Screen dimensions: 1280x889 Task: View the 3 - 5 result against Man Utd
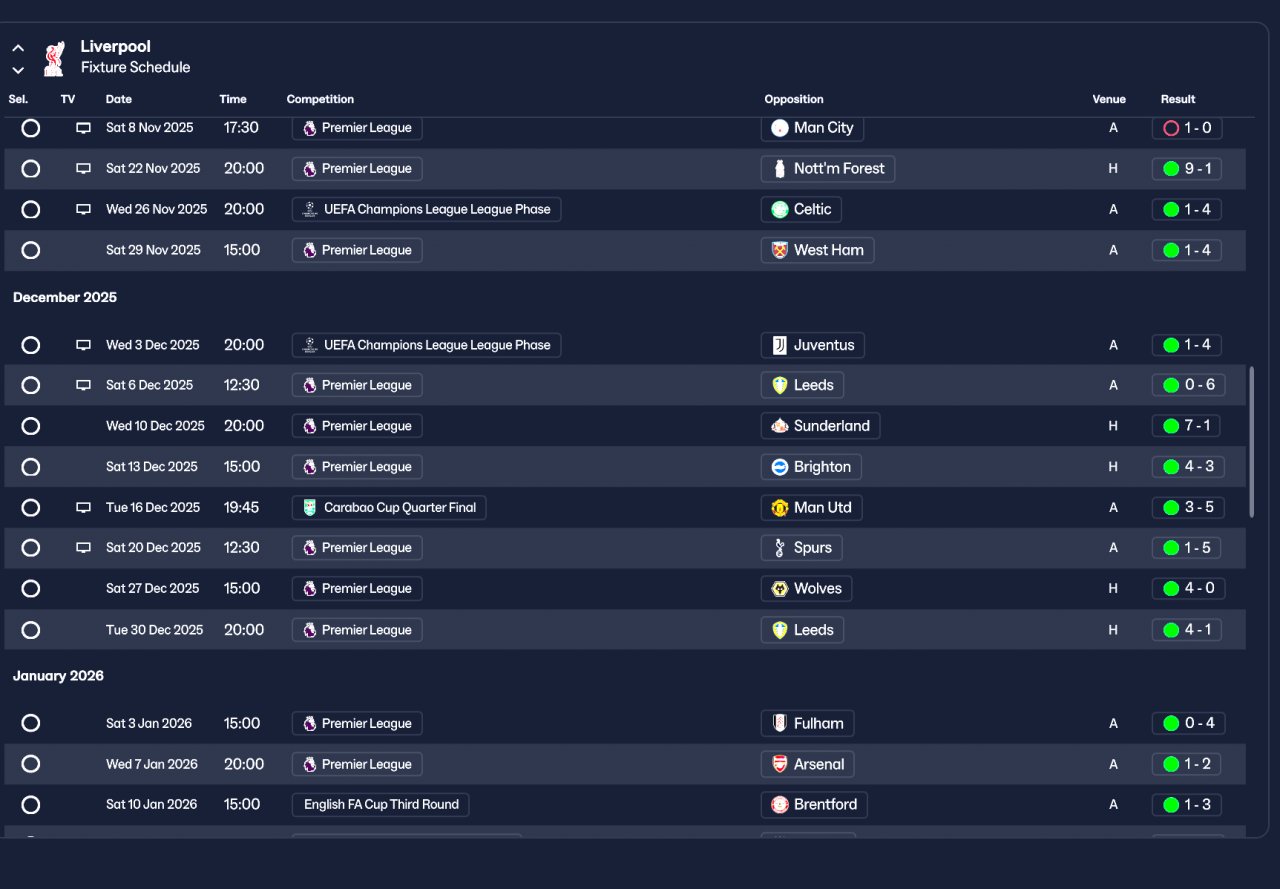point(1188,508)
